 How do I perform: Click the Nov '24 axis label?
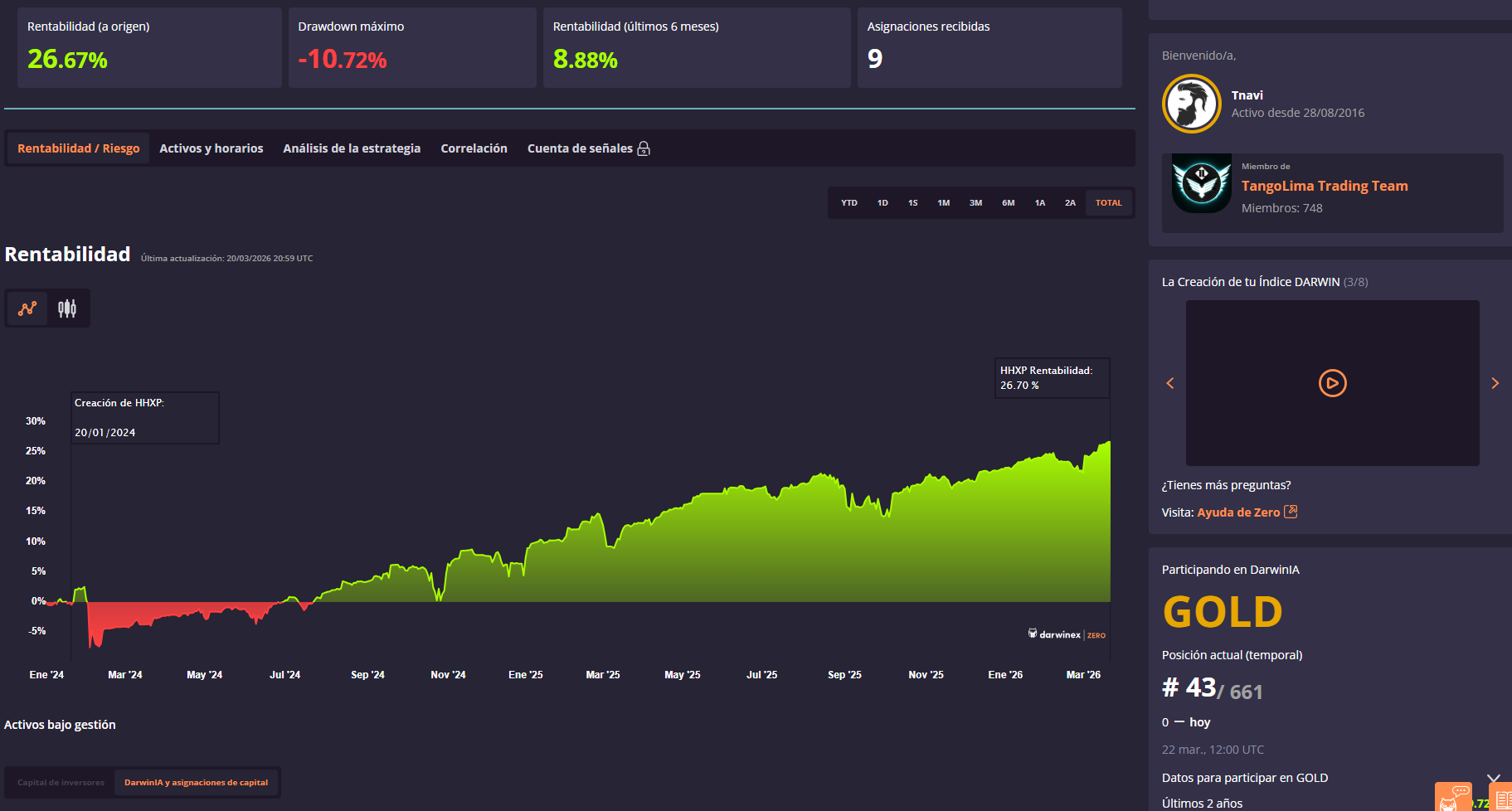[448, 675]
